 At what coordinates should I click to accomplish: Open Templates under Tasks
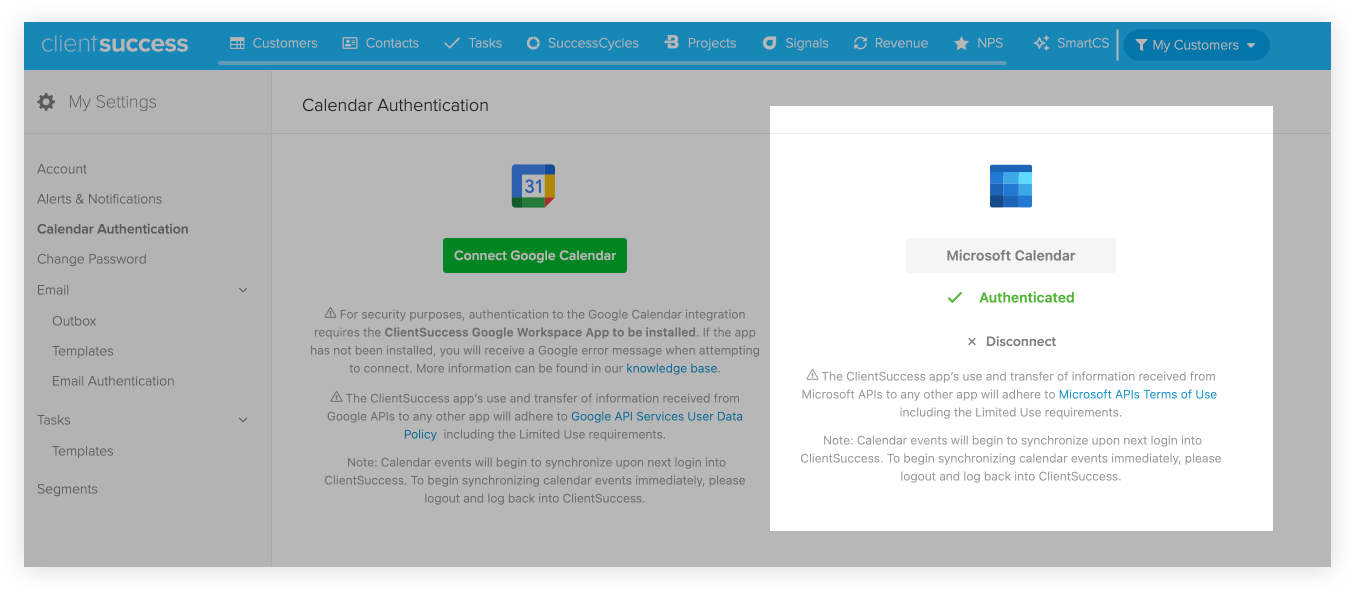tap(83, 451)
